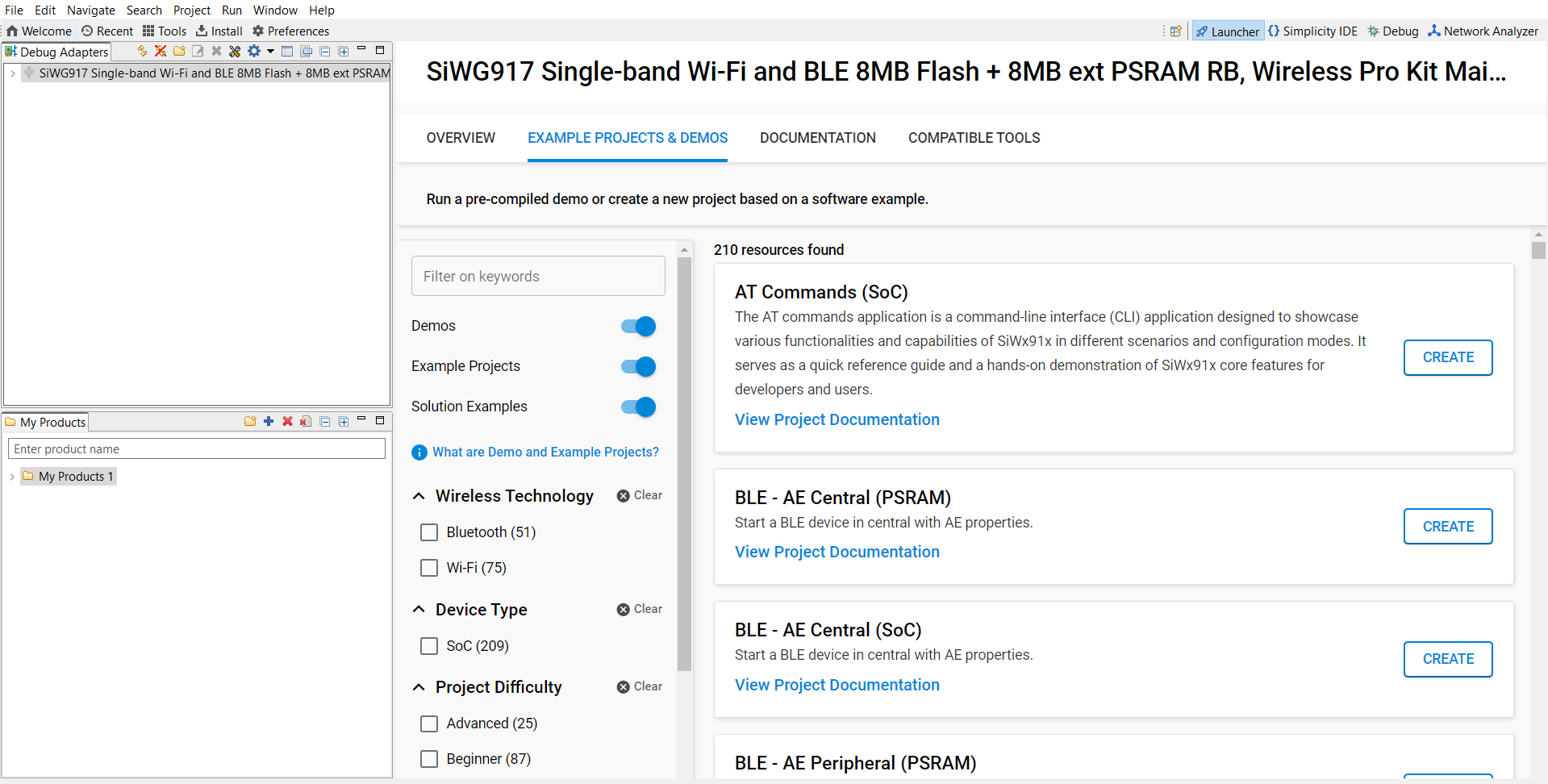Check the Wi-Fi (75) checkbox

pyautogui.click(x=429, y=568)
